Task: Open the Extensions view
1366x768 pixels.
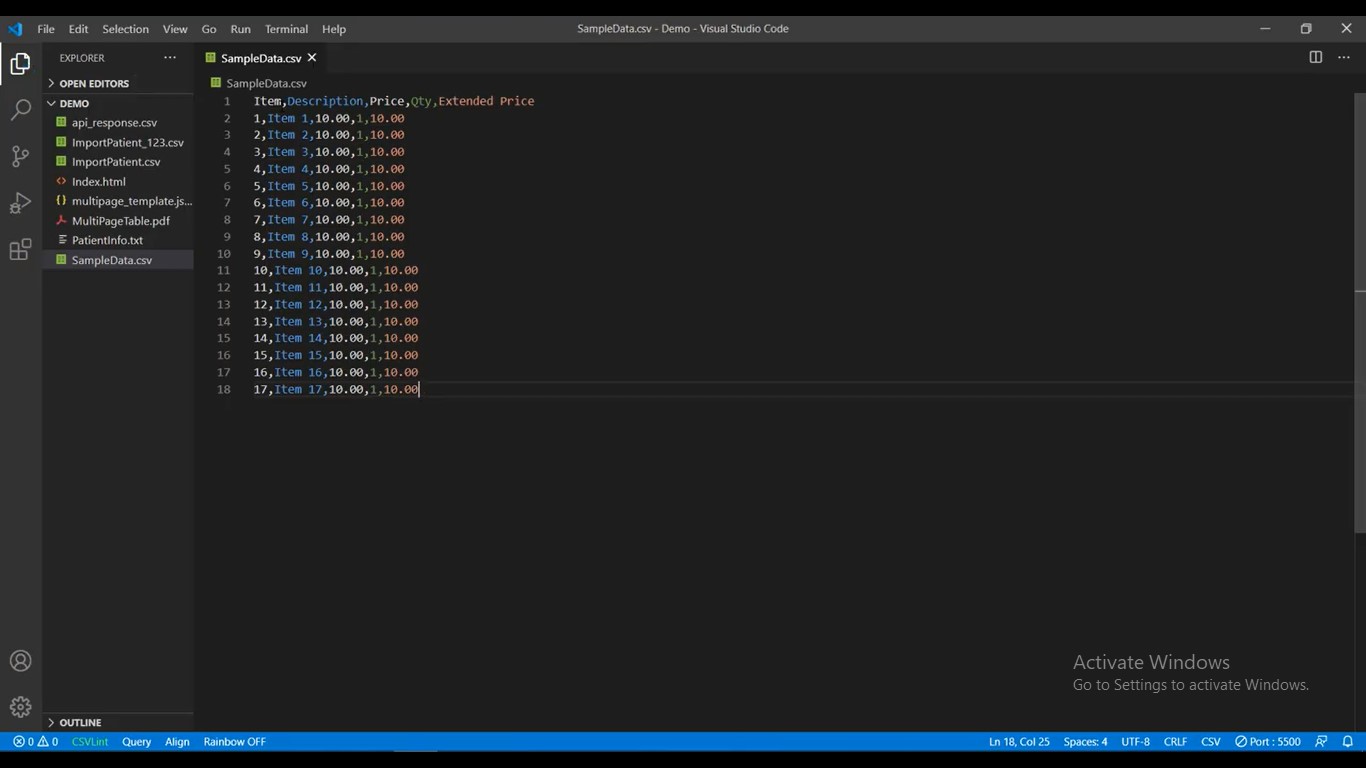Action: pyautogui.click(x=20, y=250)
